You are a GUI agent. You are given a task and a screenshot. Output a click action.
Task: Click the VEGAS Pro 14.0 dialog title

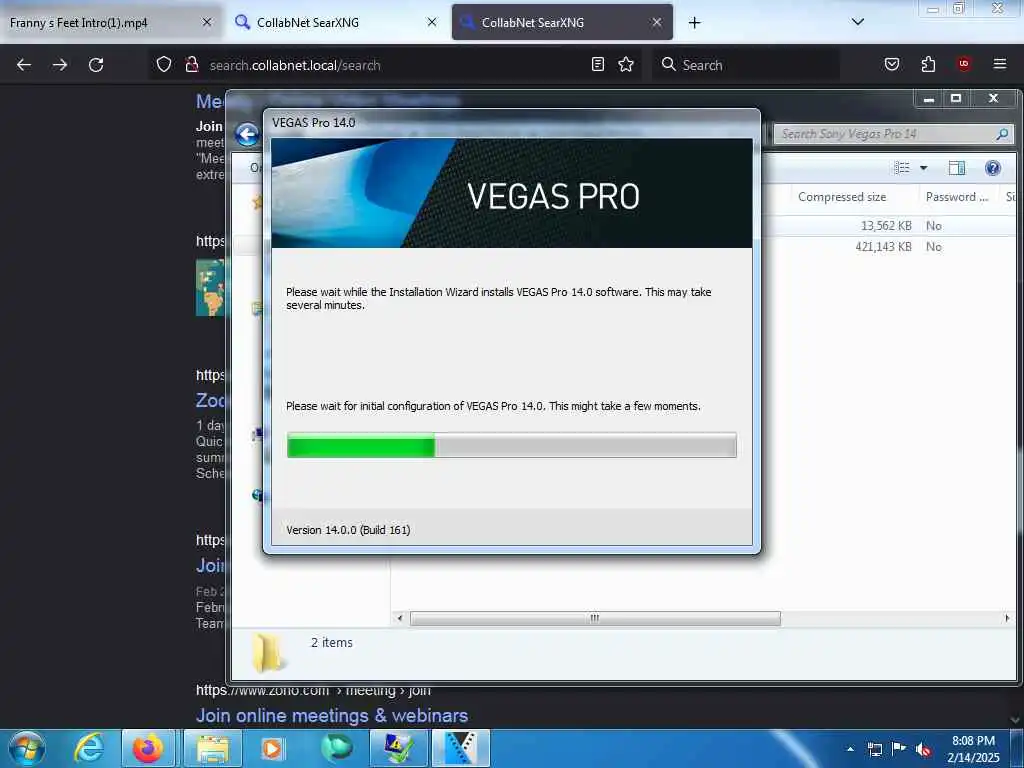click(313, 123)
